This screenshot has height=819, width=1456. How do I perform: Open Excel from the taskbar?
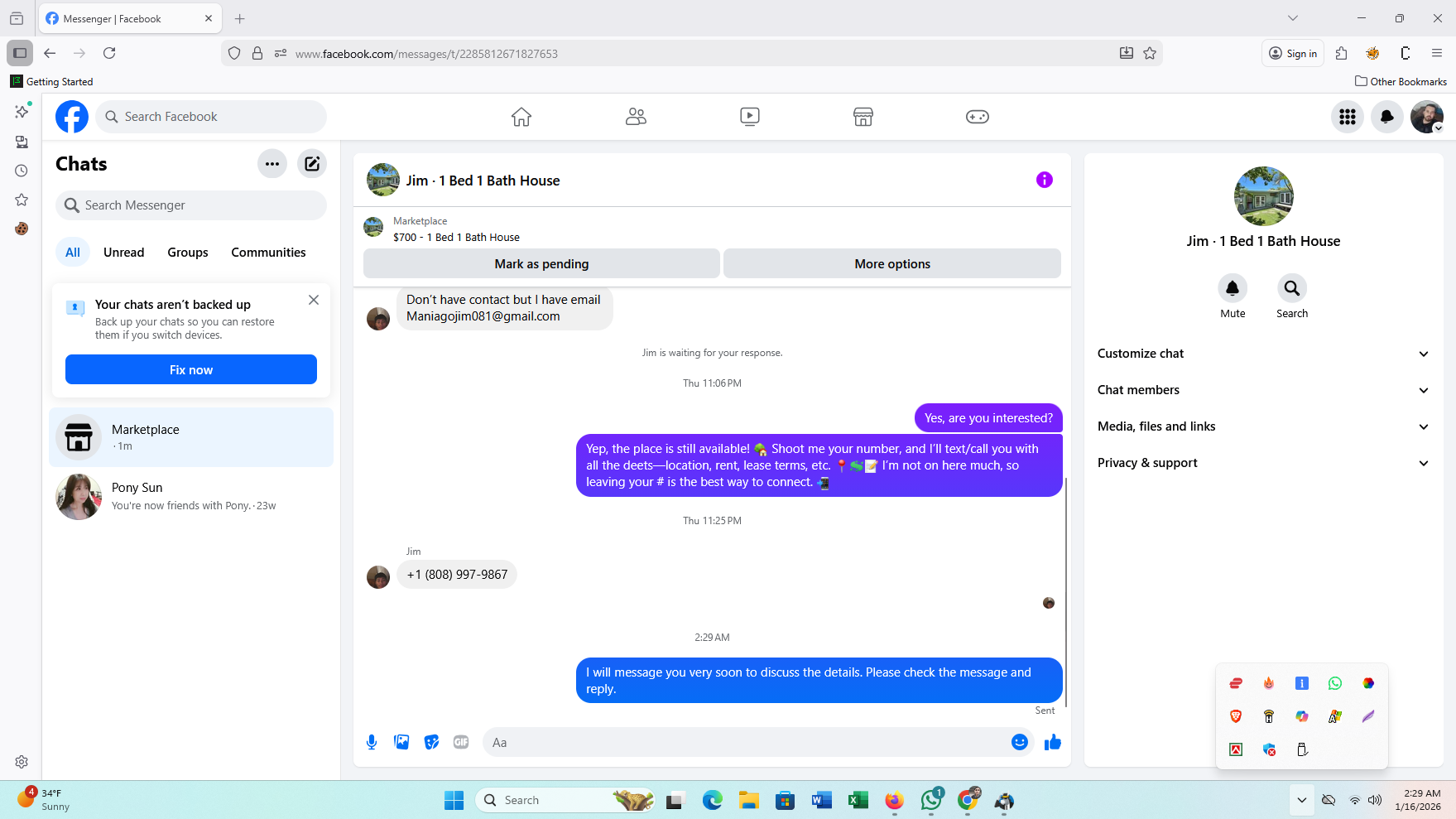click(858, 800)
